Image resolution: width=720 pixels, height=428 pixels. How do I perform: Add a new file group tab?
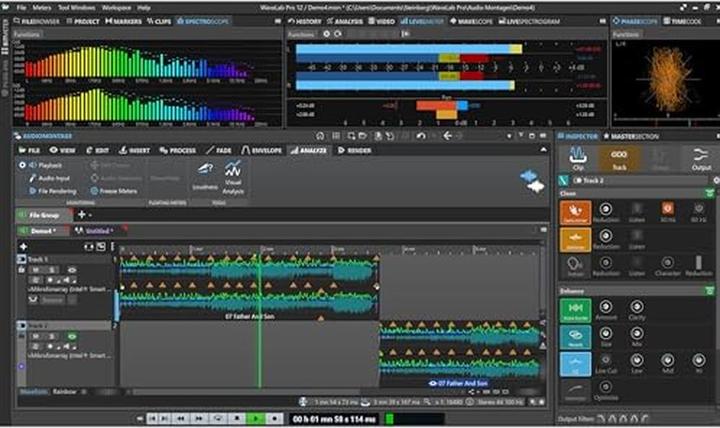click(82, 214)
